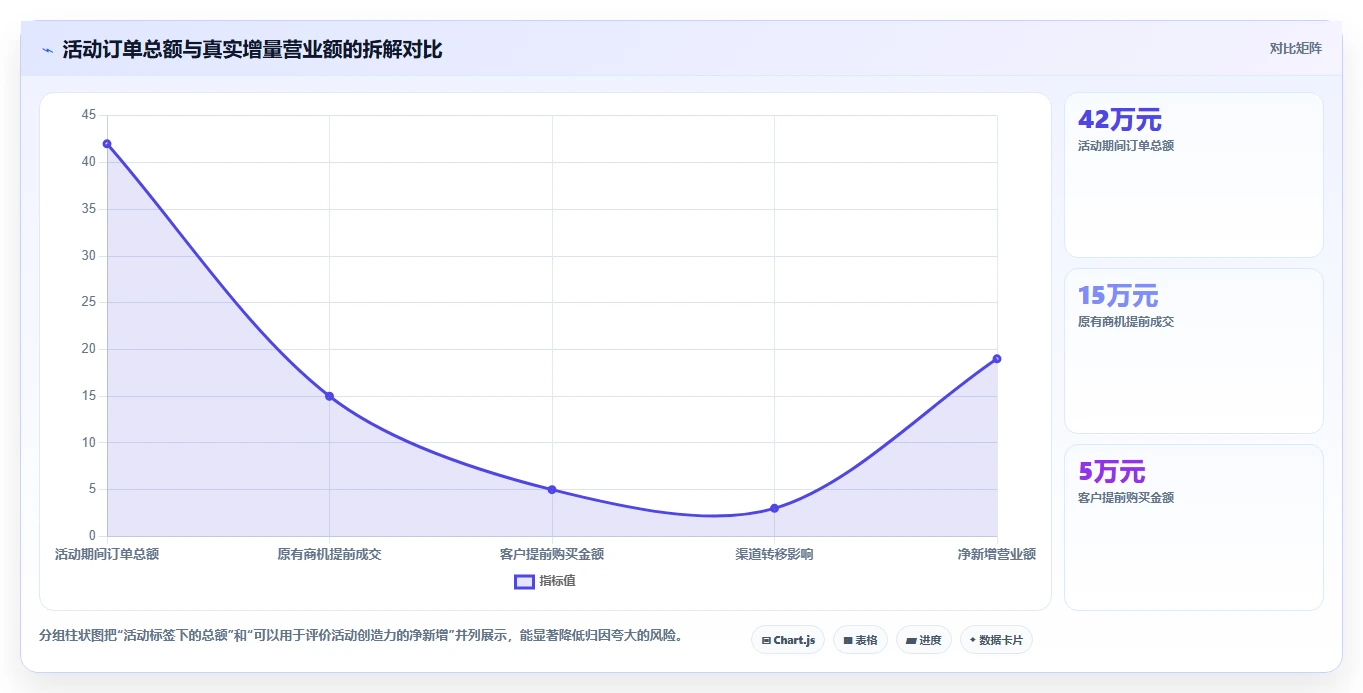Click the chart title 活动订单总额与真实增量营业额的拆解对比
The height and width of the screenshot is (693, 1363).
coord(252,50)
